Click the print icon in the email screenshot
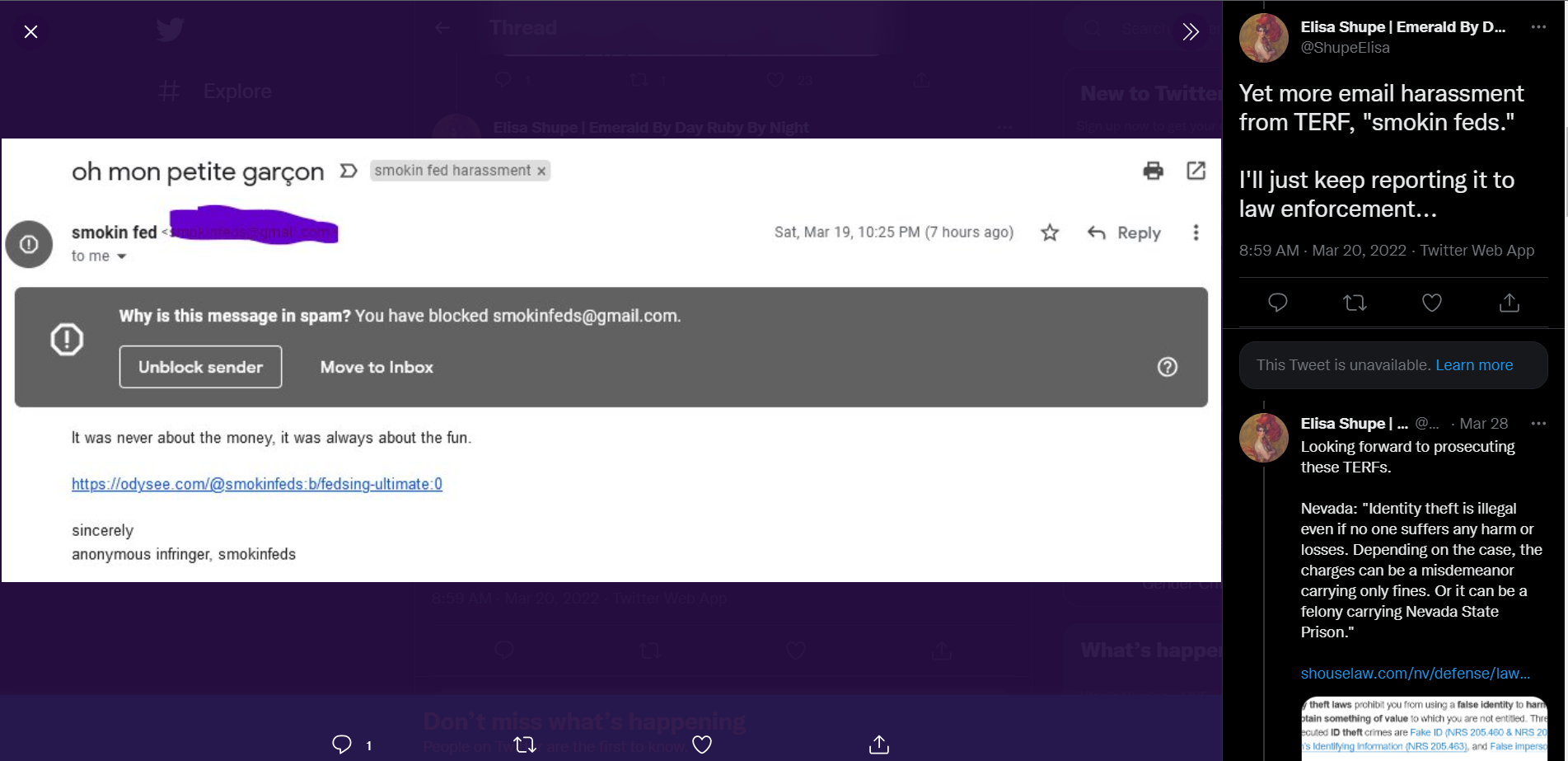 tap(1154, 171)
